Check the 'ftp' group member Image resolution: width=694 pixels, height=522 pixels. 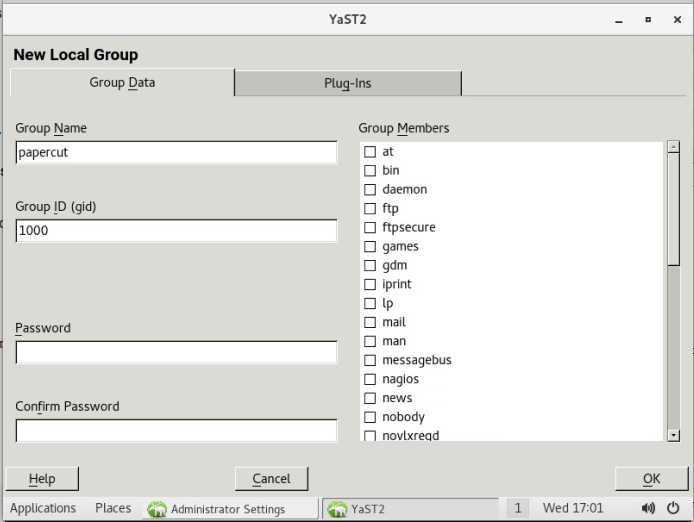coord(370,209)
